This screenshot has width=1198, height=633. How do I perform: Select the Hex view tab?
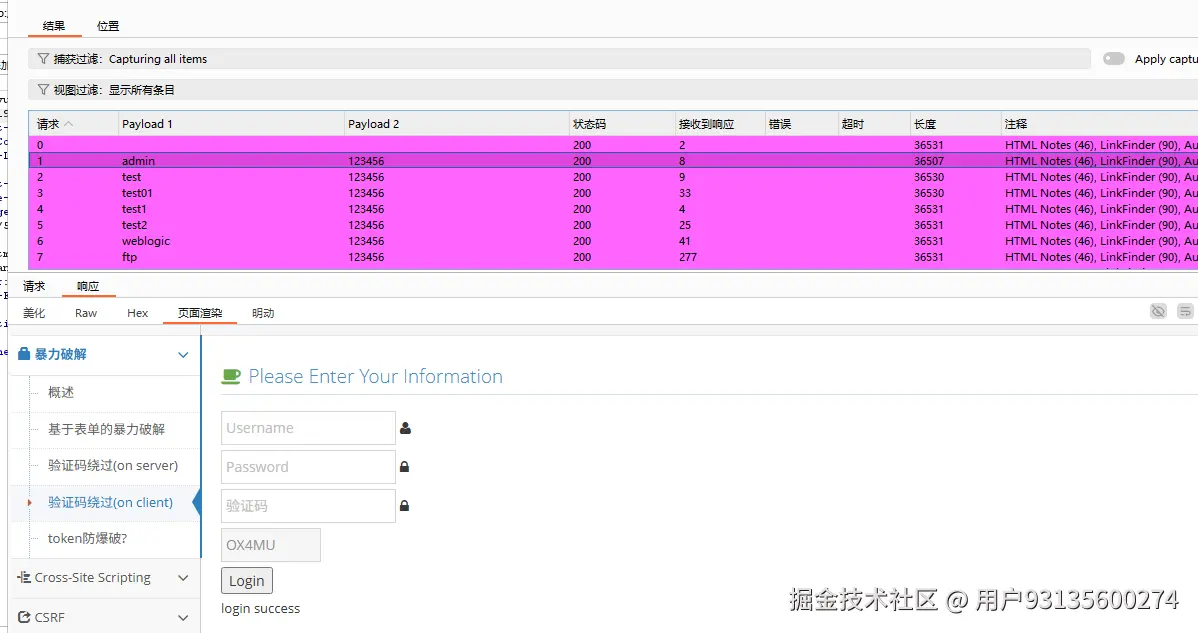pyautogui.click(x=138, y=313)
